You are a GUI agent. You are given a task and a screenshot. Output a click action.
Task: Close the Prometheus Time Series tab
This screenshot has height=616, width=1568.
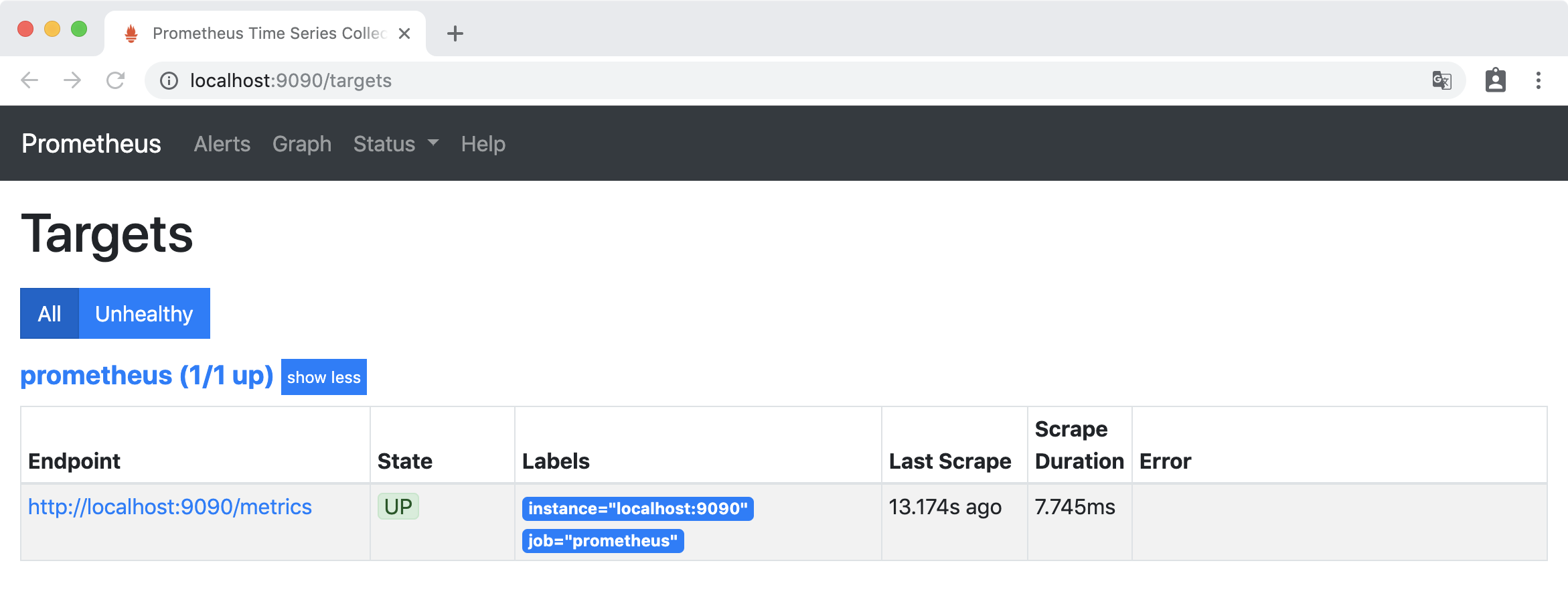click(x=404, y=33)
